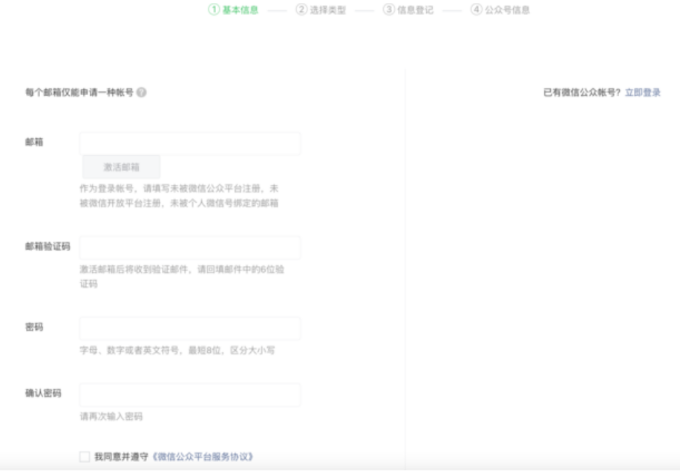Viewport: 700px width, 474px height.
Task: Tick the 我同意并遵守 agreement checkbox
Action: 85,457
